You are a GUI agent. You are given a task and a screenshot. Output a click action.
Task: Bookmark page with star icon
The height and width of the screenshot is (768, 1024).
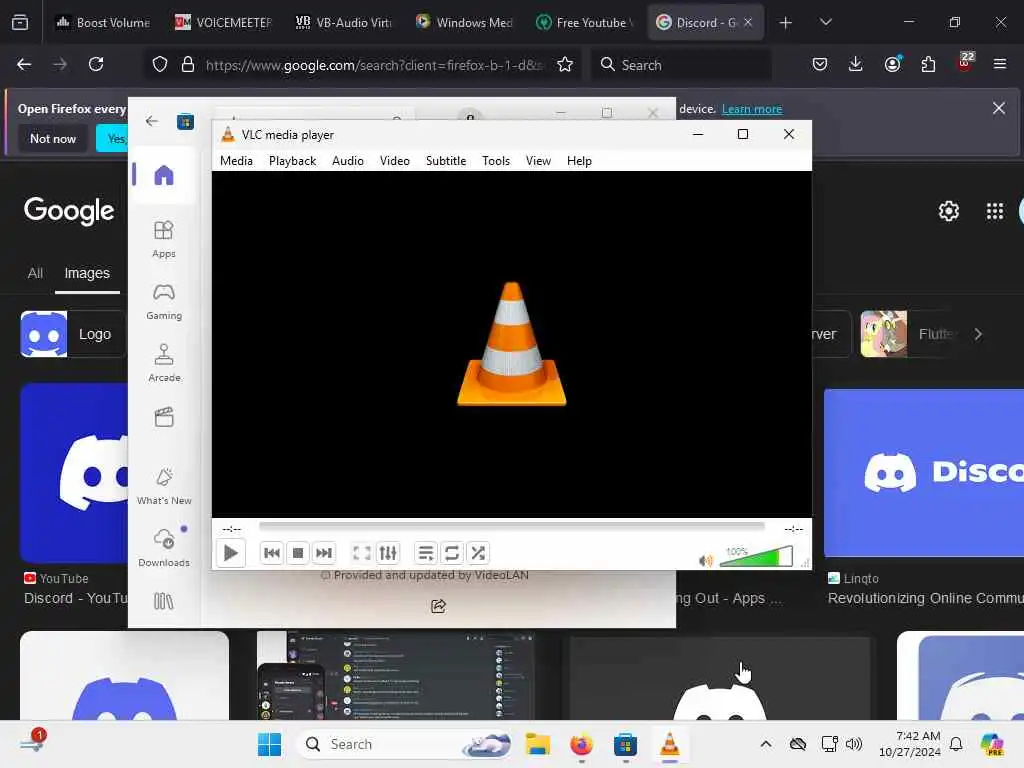pyautogui.click(x=565, y=64)
